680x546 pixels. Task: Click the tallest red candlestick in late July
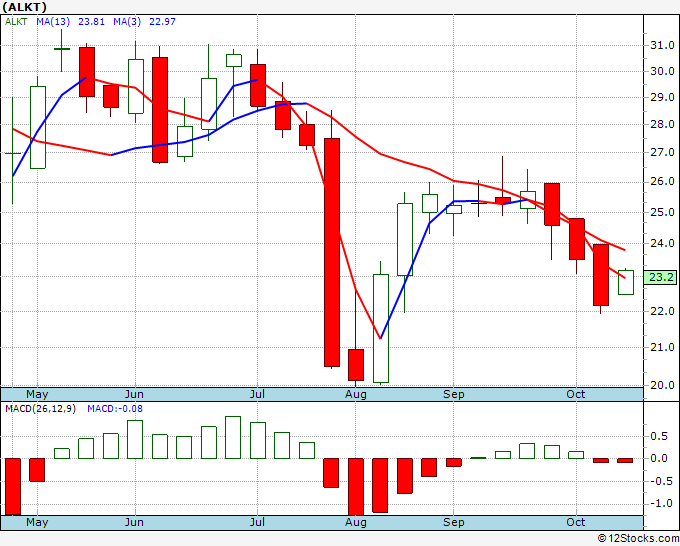pos(332,252)
